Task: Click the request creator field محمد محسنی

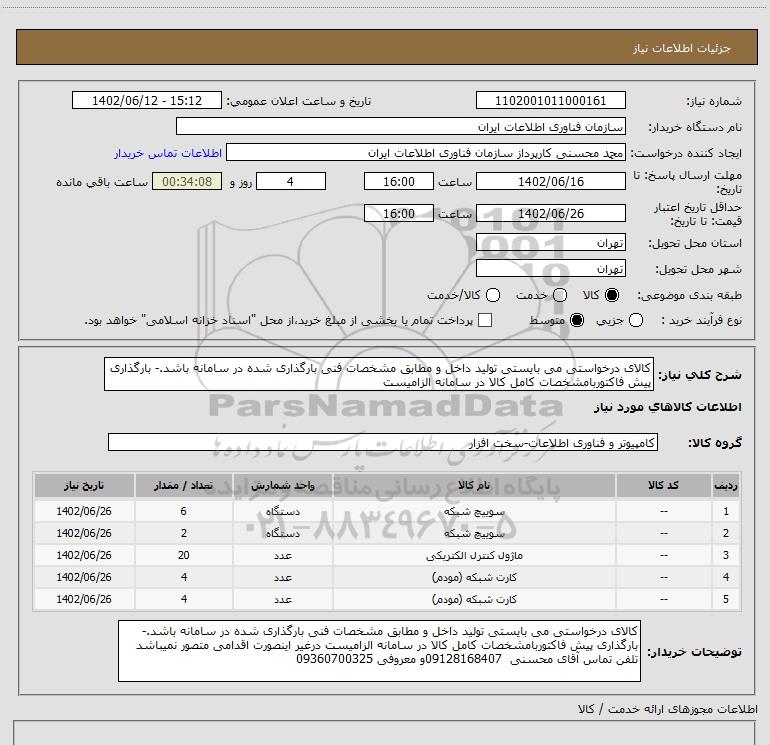Action: (x=426, y=153)
